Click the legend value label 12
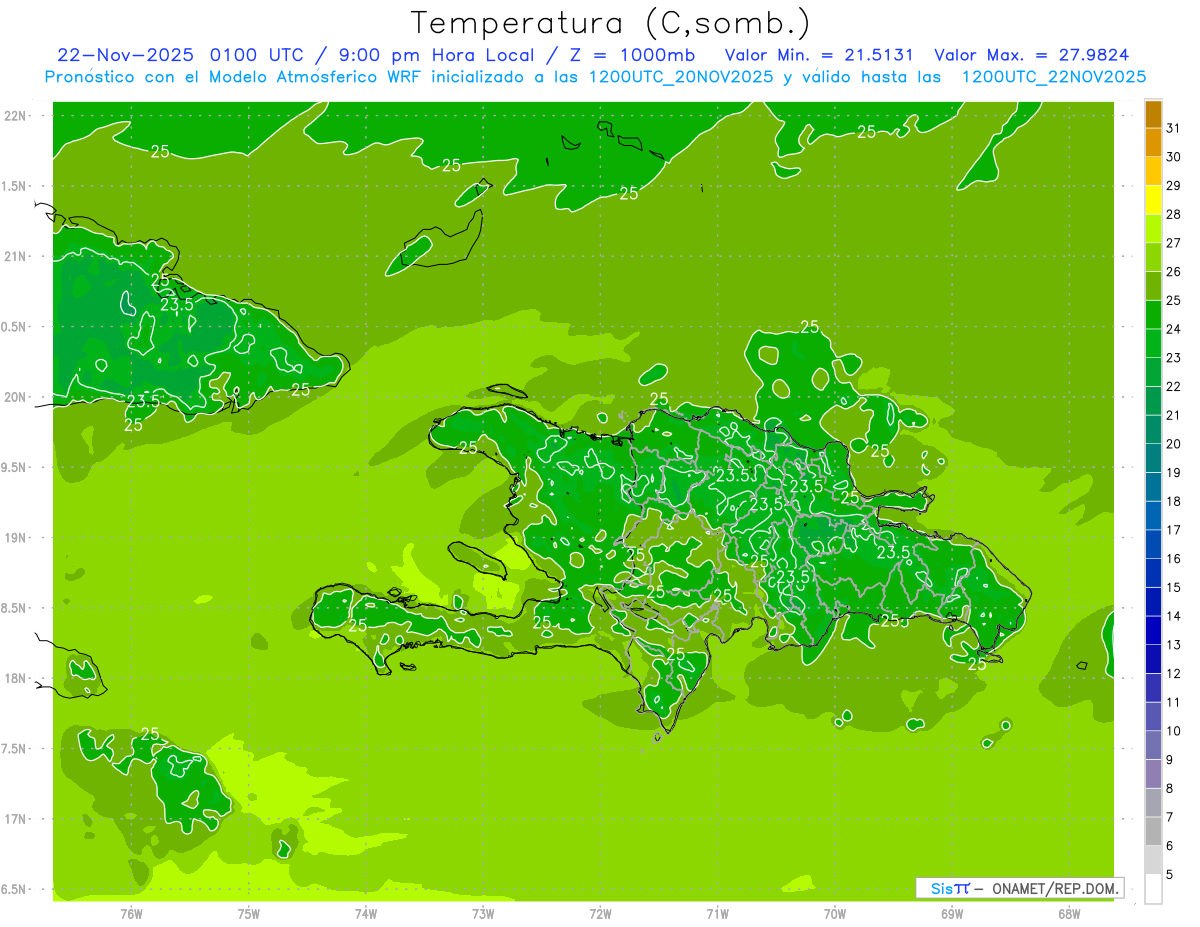The width and height of the screenshot is (1200, 927). [1173, 674]
